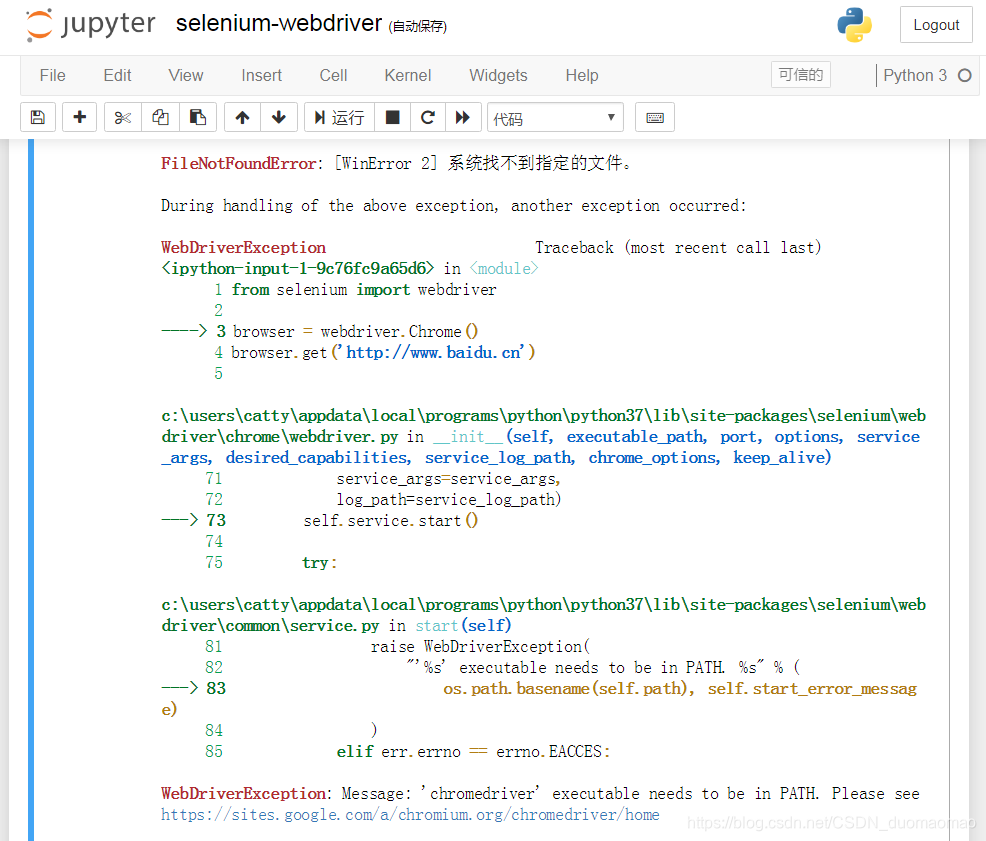Screen dimensions: 986x841
Task: Click the autosave status 自动保存
Action: click(418, 26)
